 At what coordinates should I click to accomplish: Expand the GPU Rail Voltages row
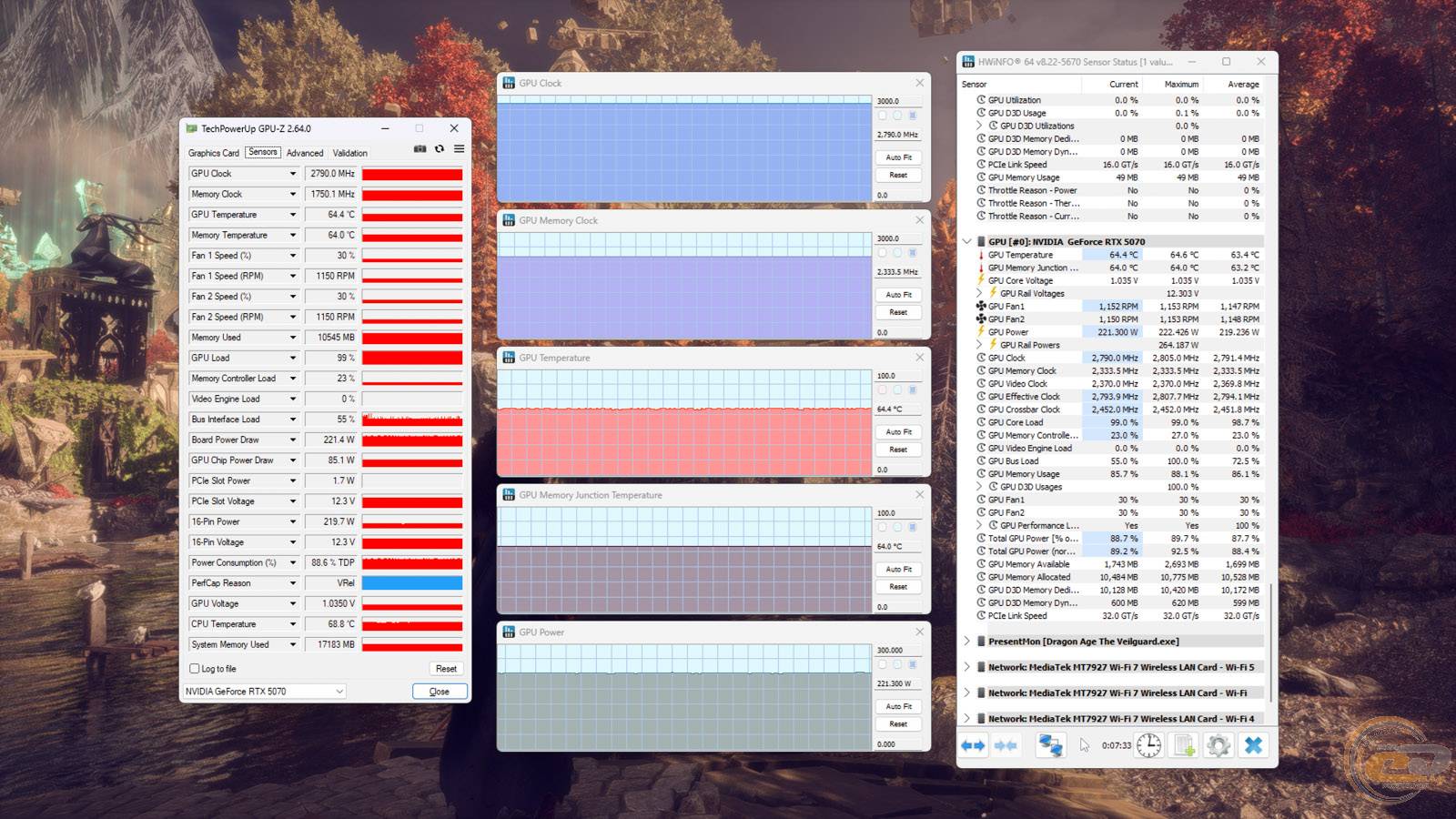click(979, 293)
